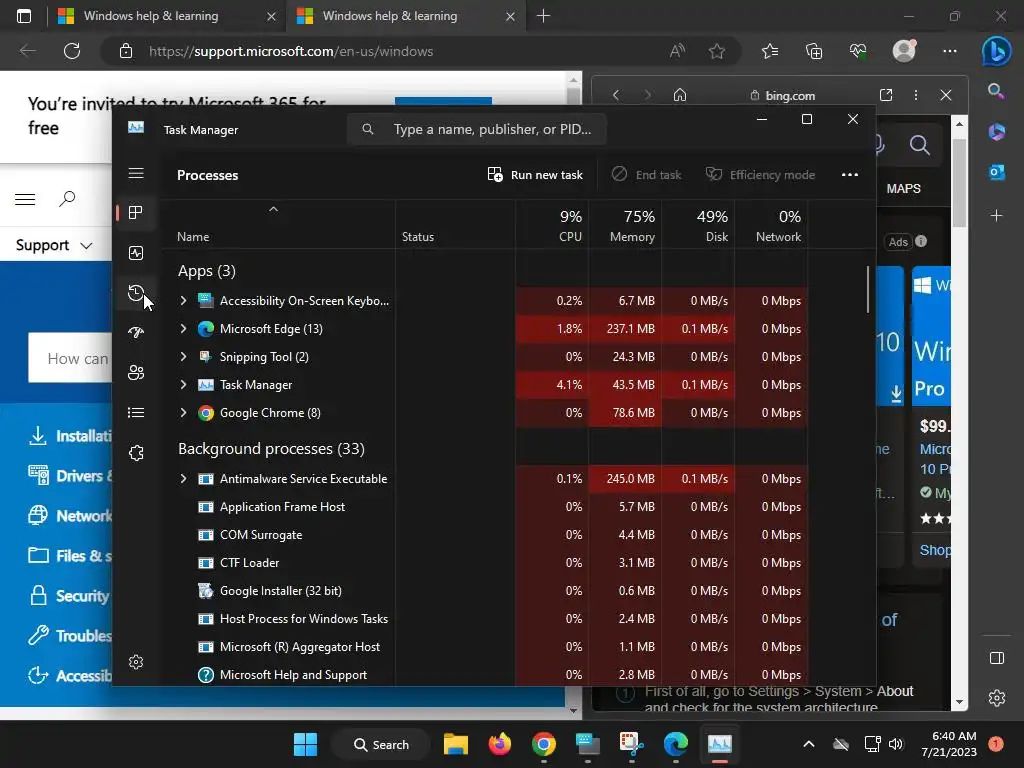
Task: Add this page to favorites star icon
Action: 717,51
